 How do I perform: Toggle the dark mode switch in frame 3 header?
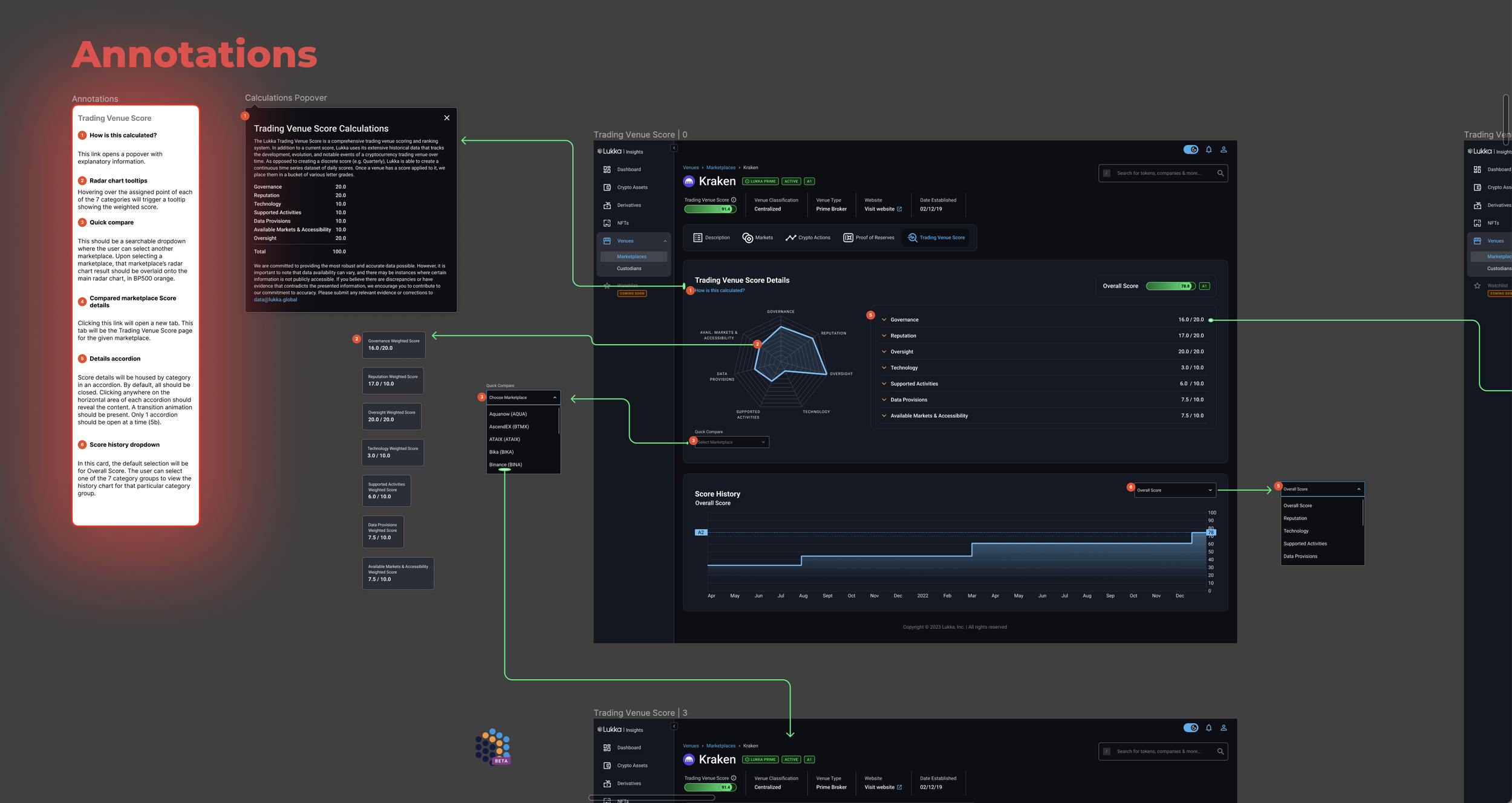pos(1190,727)
